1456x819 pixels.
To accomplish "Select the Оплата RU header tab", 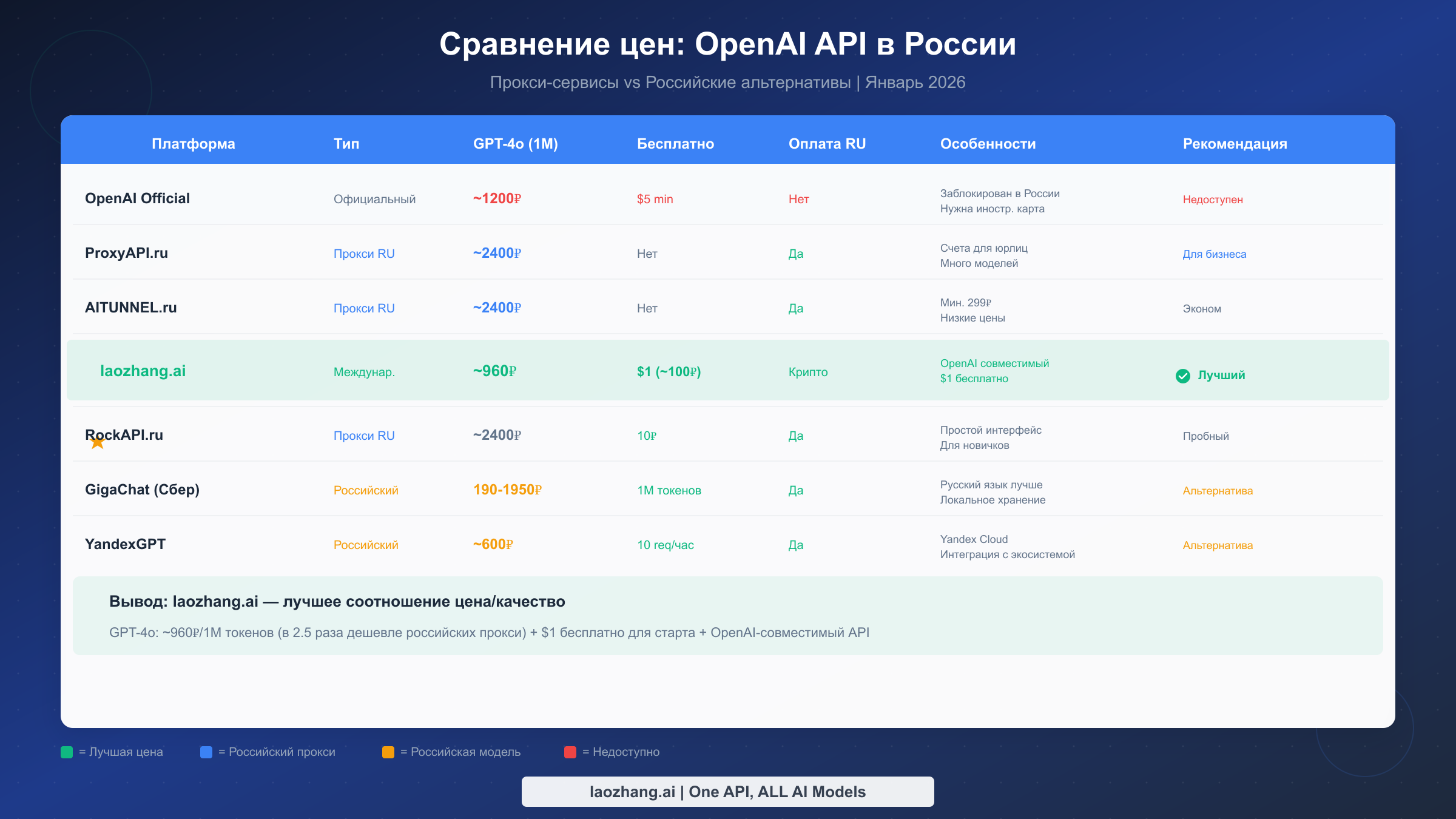I will [x=827, y=144].
